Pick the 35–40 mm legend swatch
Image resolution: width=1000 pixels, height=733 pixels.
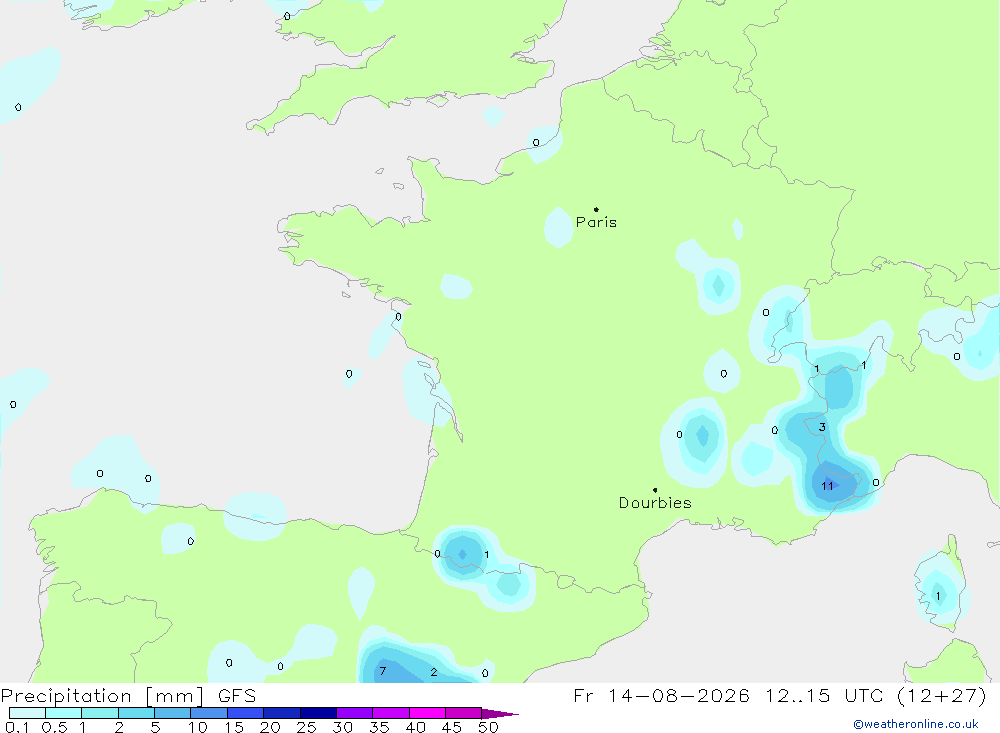[x=391, y=713]
